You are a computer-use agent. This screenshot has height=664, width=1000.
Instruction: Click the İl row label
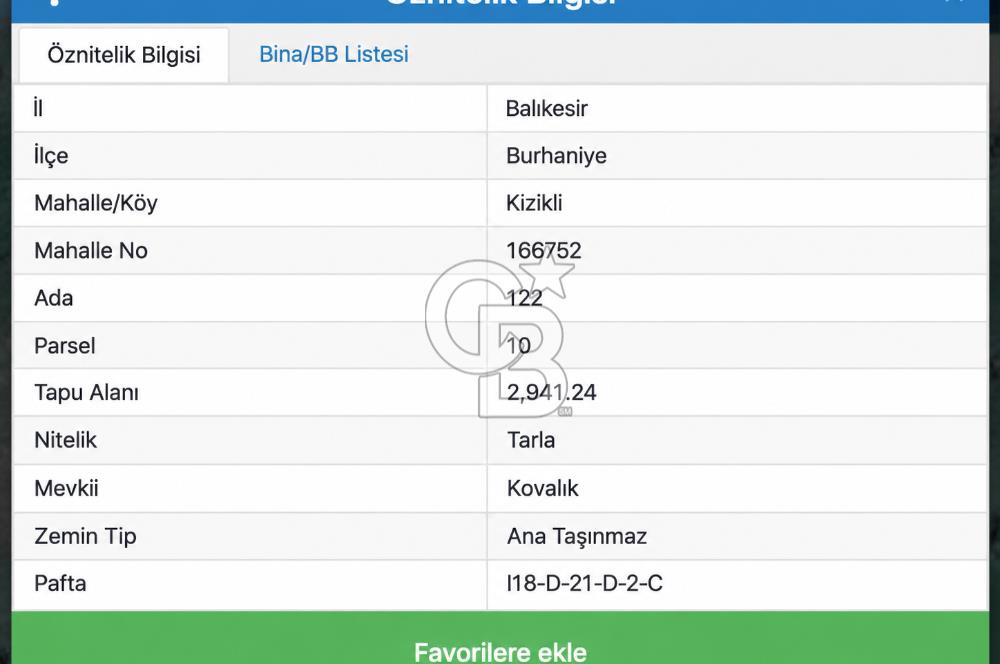(38, 108)
